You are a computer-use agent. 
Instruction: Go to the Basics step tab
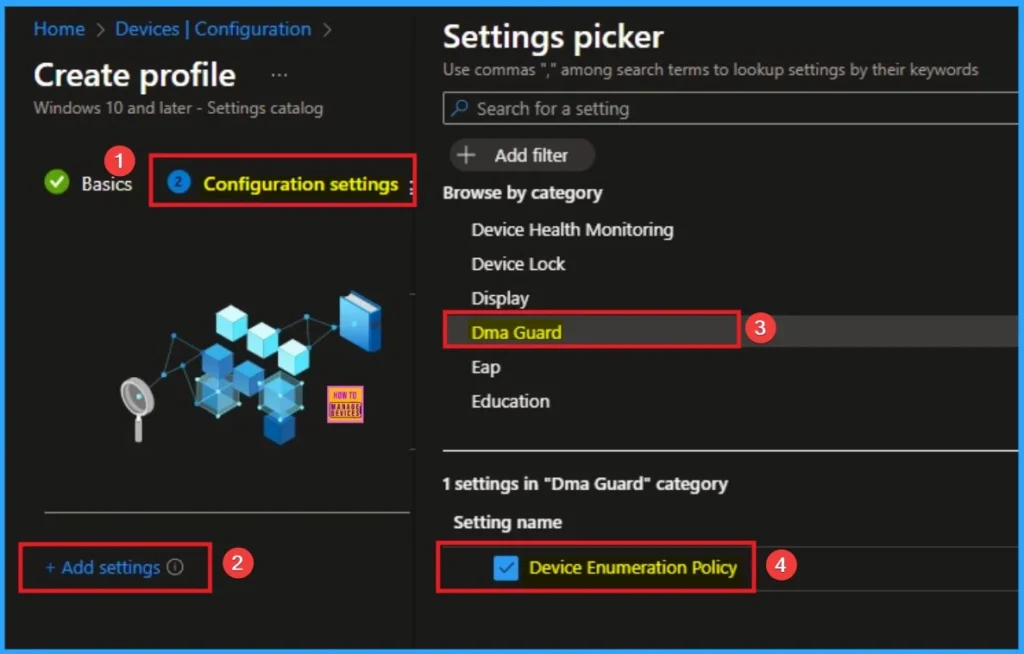click(106, 183)
